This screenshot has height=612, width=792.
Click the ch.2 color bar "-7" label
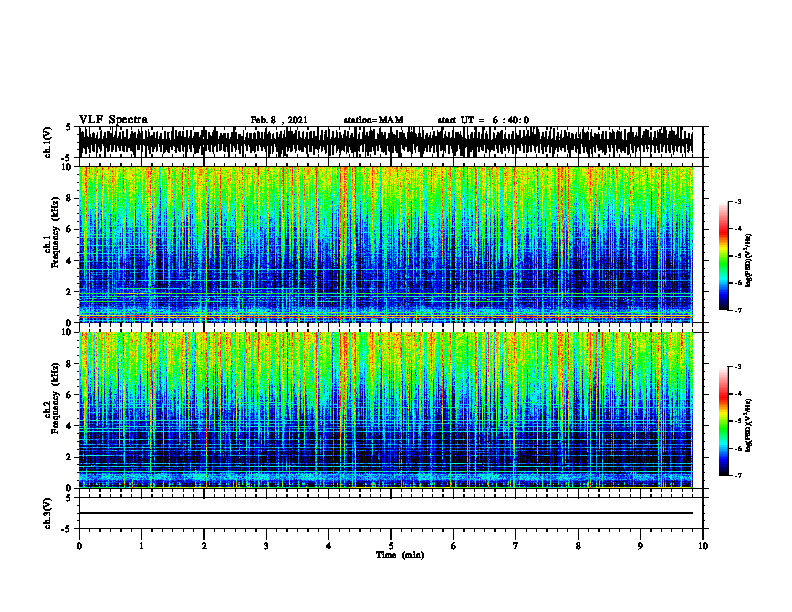point(737,475)
